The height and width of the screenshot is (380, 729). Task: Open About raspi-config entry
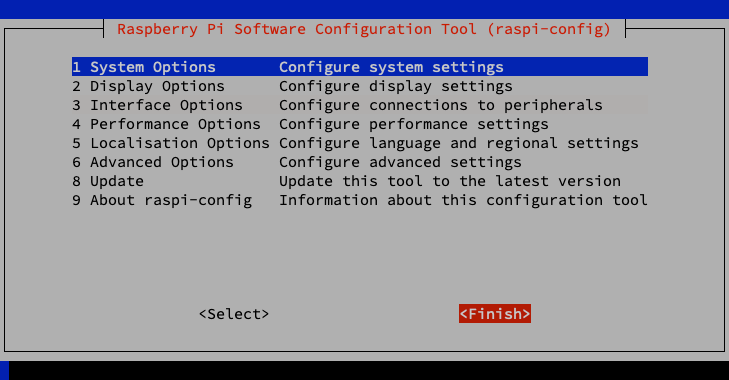tap(360, 200)
